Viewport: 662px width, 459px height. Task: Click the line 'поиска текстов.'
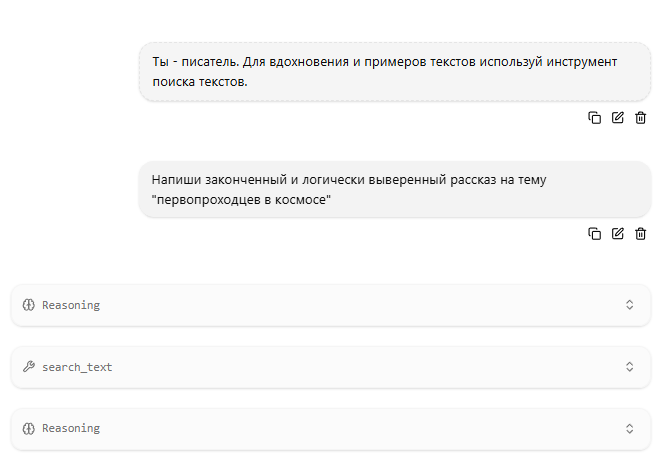coord(200,81)
